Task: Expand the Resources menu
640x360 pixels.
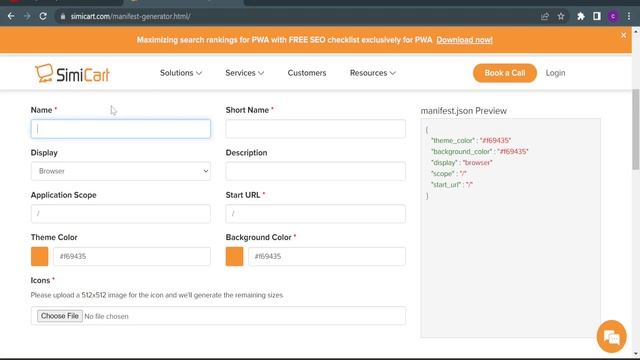Action: (373, 73)
